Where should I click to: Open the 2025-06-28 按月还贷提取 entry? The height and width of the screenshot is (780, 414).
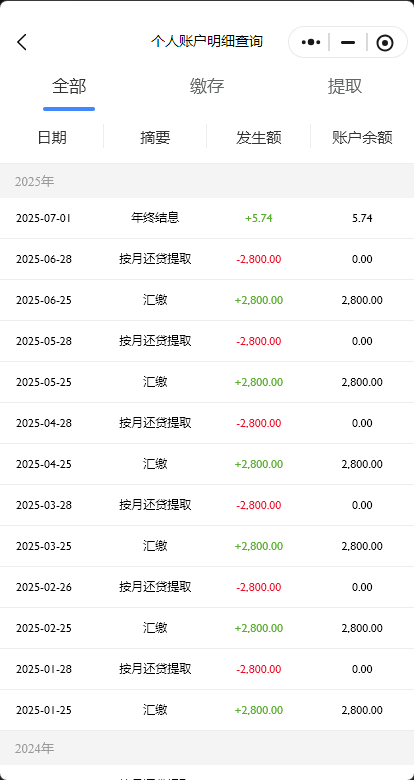pyautogui.click(x=207, y=259)
